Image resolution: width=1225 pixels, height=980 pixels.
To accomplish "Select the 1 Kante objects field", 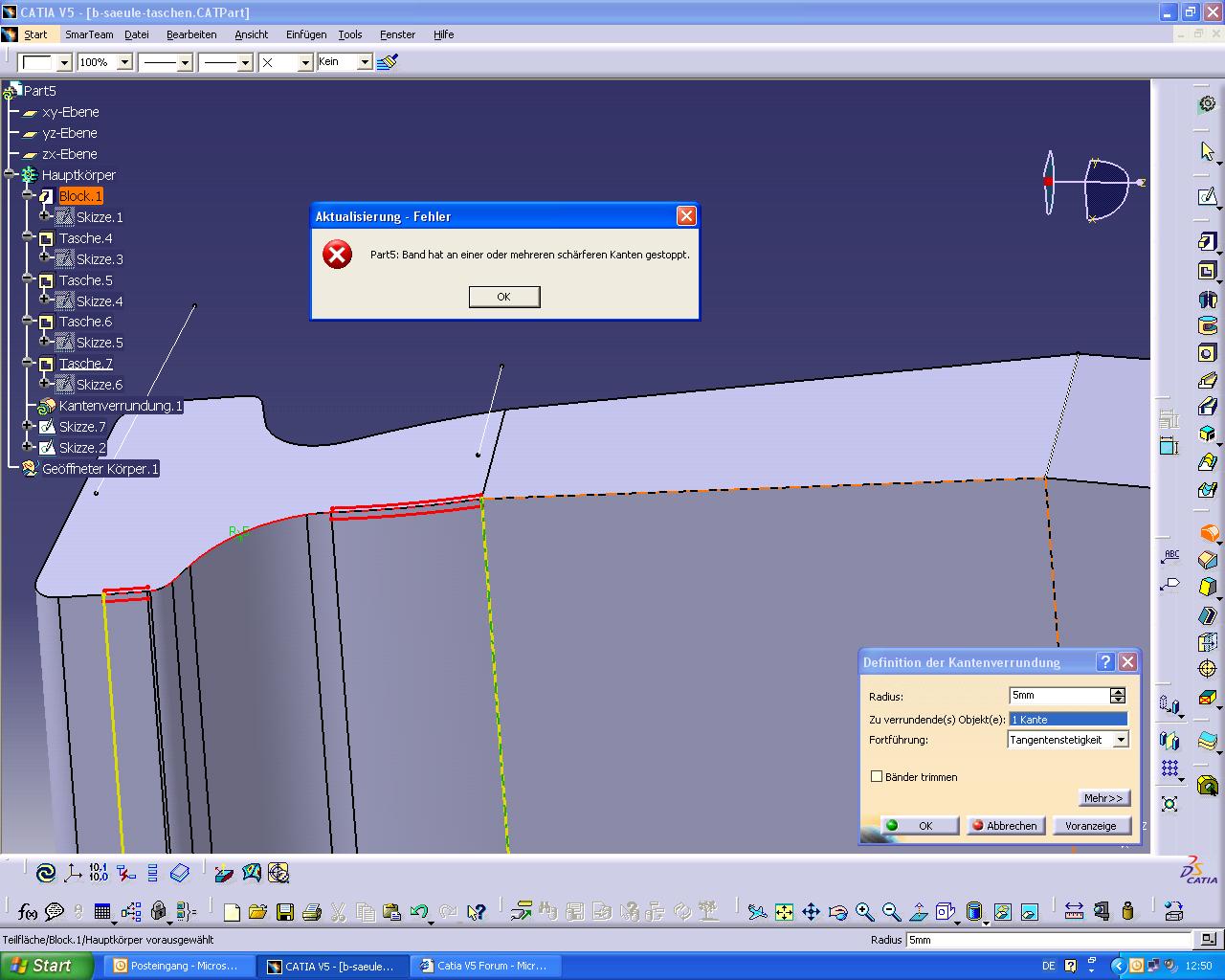I will pos(1068,719).
